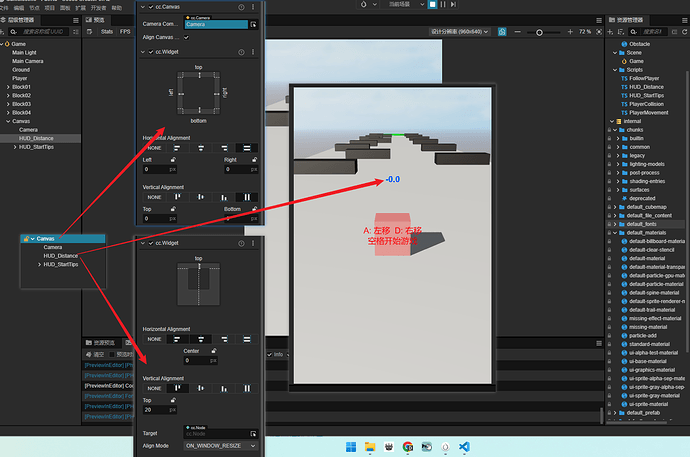This screenshot has width=690, height=457.
Task: Select horizontal center alignment in lower Widget
Action: (x=201, y=340)
